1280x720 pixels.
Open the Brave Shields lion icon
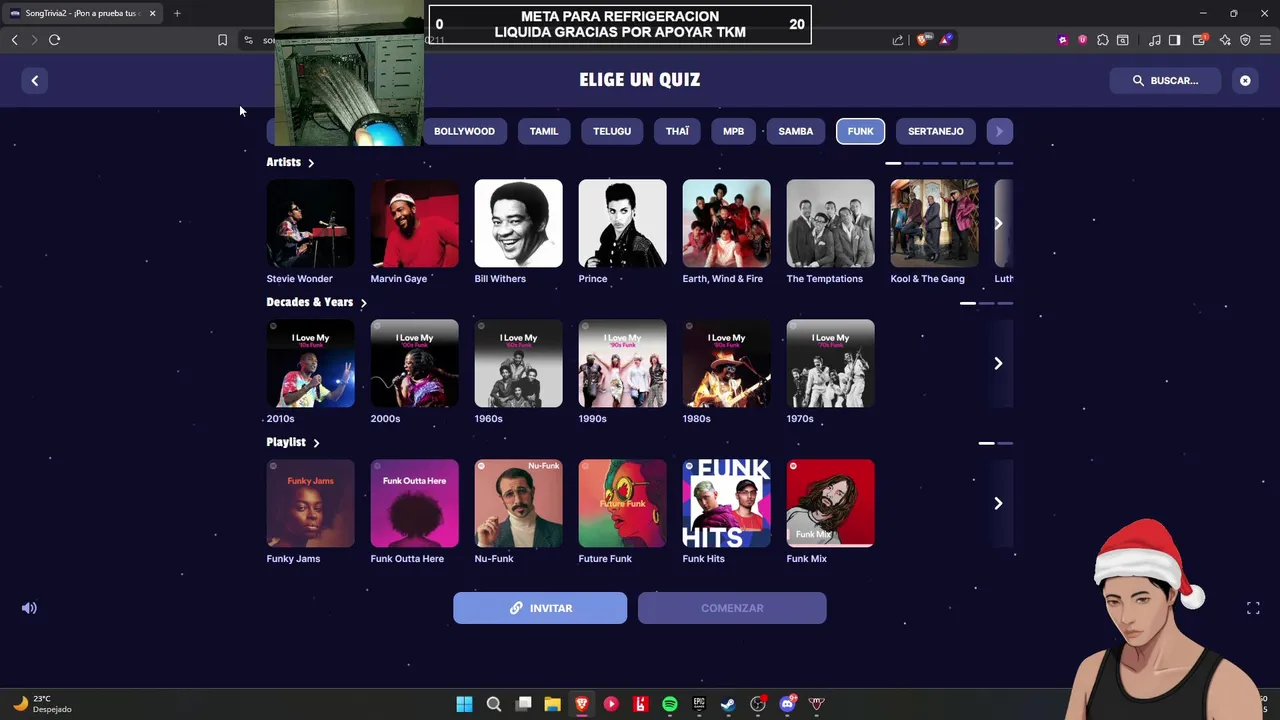(923, 40)
